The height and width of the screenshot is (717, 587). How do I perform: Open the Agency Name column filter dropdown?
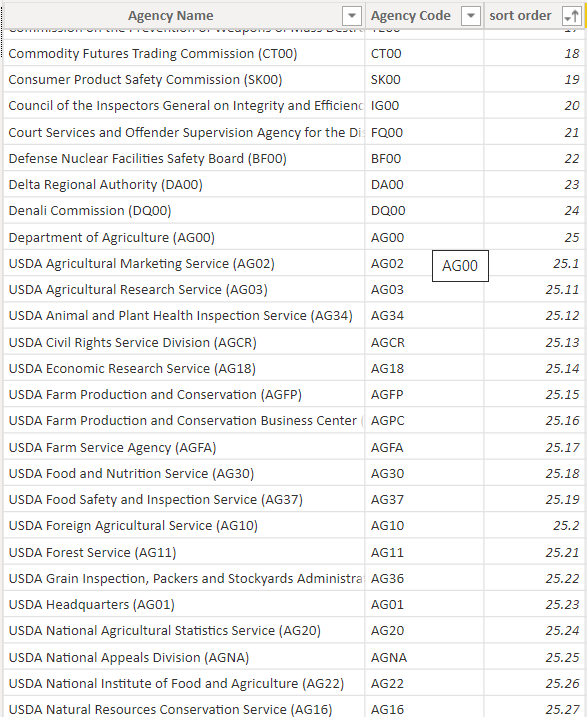pyautogui.click(x=352, y=16)
